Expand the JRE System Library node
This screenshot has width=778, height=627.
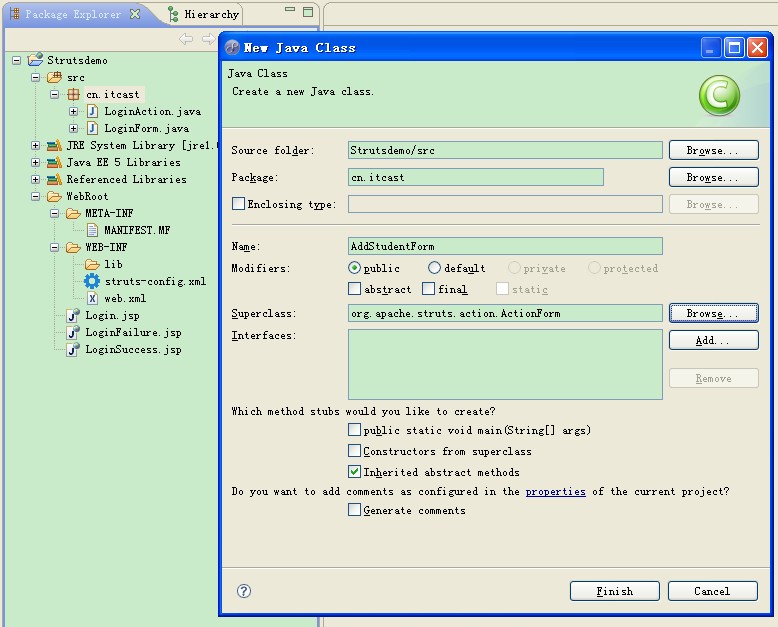[x=35, y=145]
